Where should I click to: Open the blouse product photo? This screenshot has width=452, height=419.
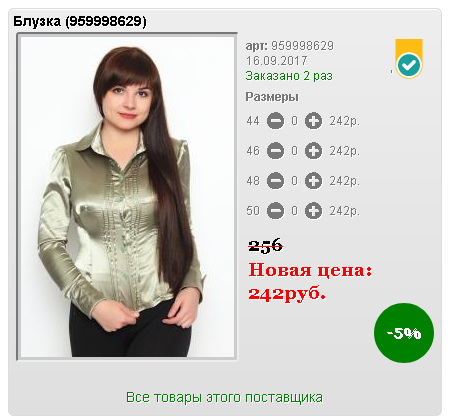[x=127, y=197]
